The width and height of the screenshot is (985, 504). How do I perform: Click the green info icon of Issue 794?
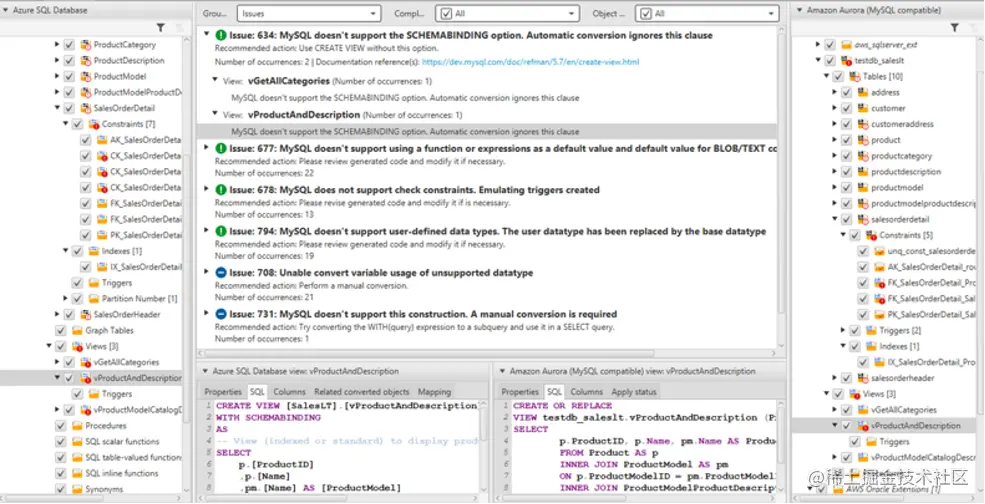click(220, 231)
